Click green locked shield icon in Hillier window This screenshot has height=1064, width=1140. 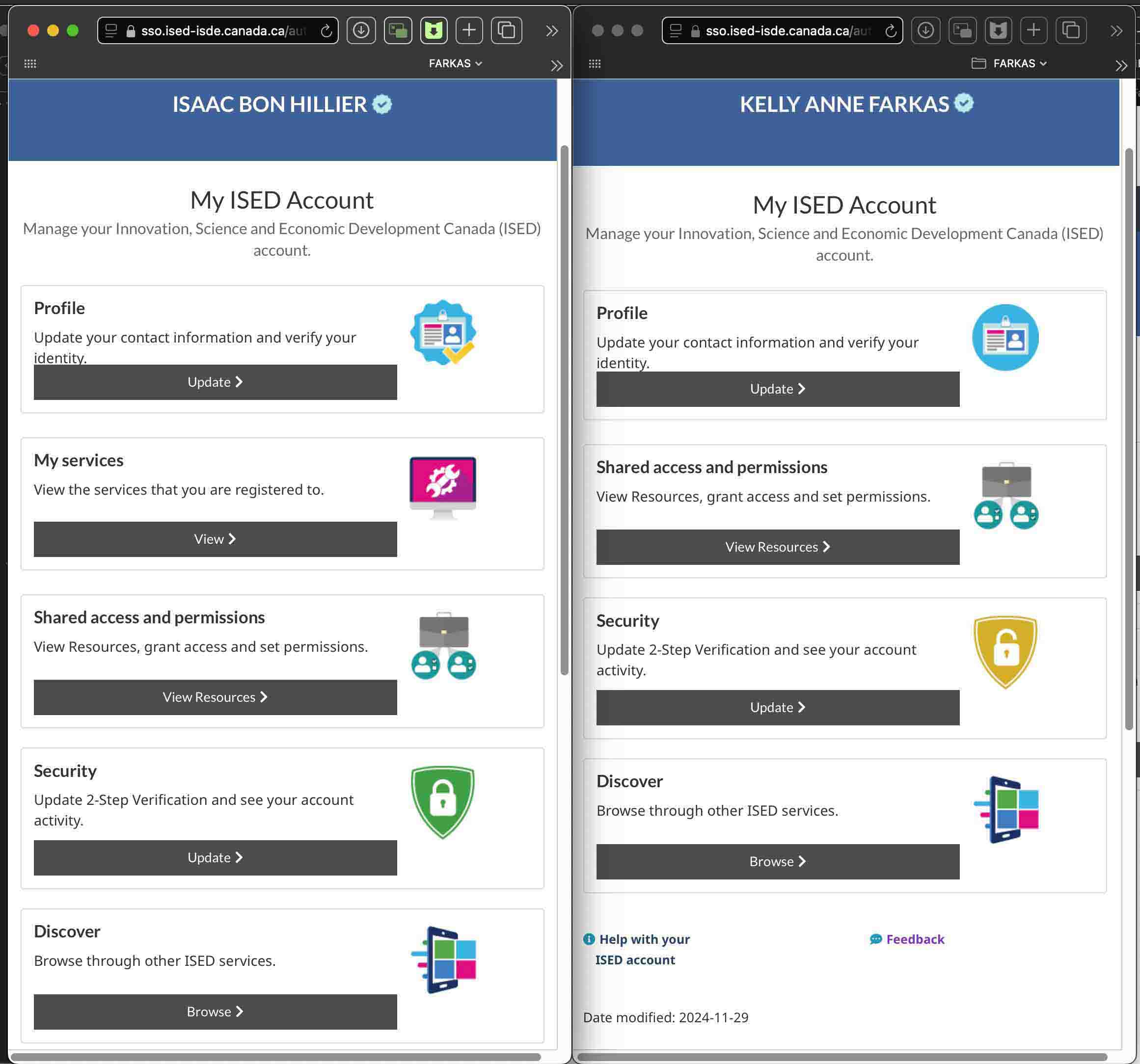[x=443, y=802]
